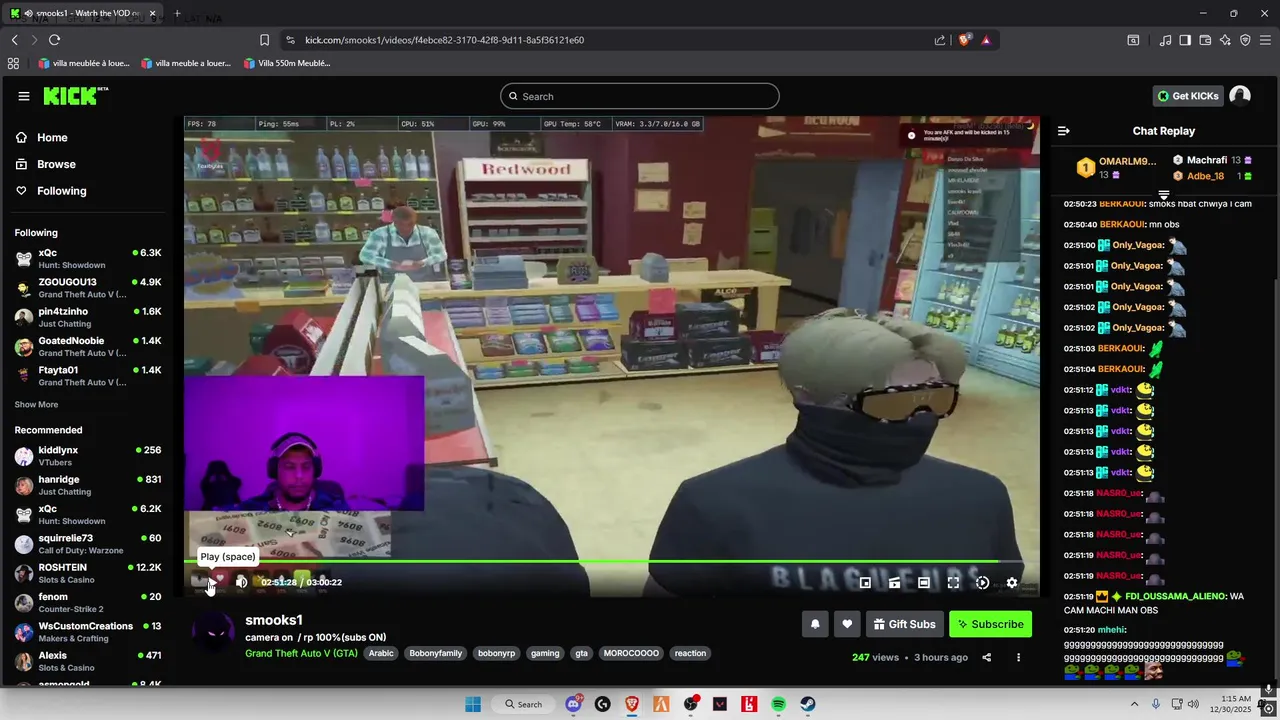Open a new browser tab
This screenshot has width=1280, height=720.
point(177,14)
